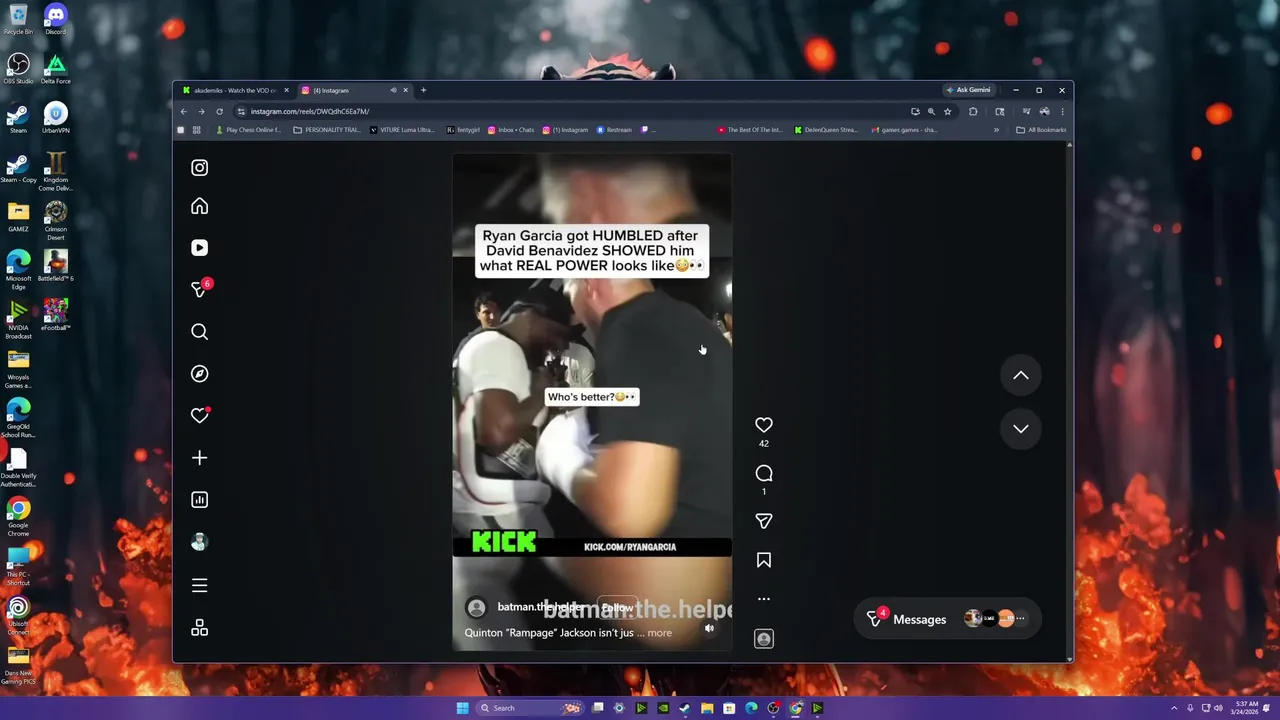Open the Meta apps grid icon
The image size is (1280, 720).
pos(199,628)
